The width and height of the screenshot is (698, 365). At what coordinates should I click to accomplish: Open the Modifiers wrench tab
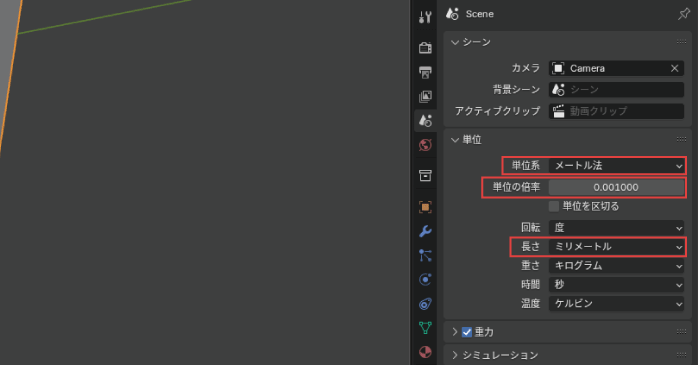click(425, 231)
